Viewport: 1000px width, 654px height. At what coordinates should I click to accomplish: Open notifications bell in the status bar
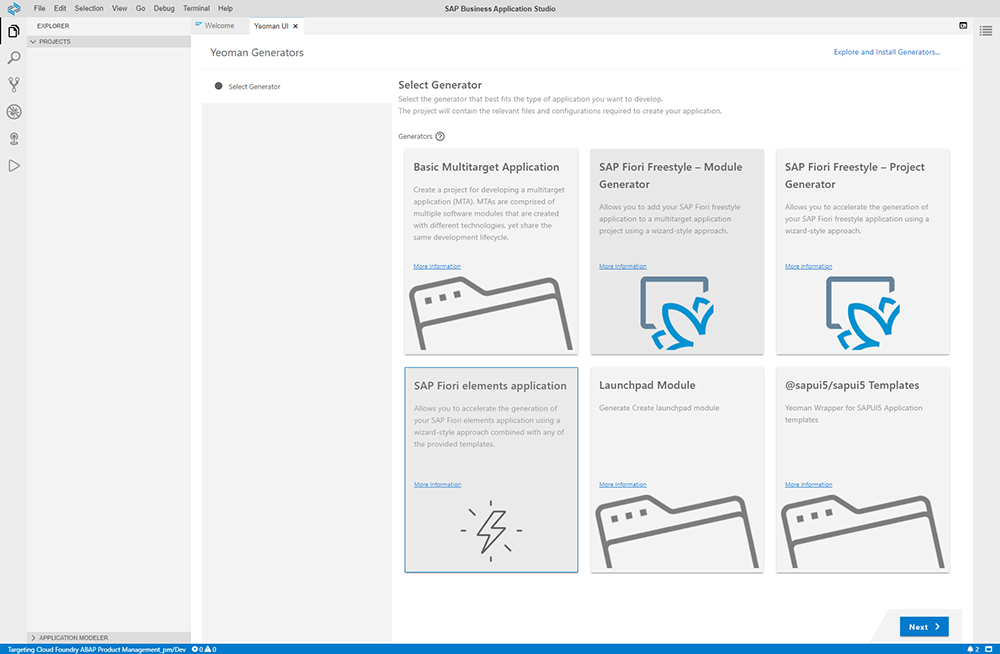coord(969,648)
